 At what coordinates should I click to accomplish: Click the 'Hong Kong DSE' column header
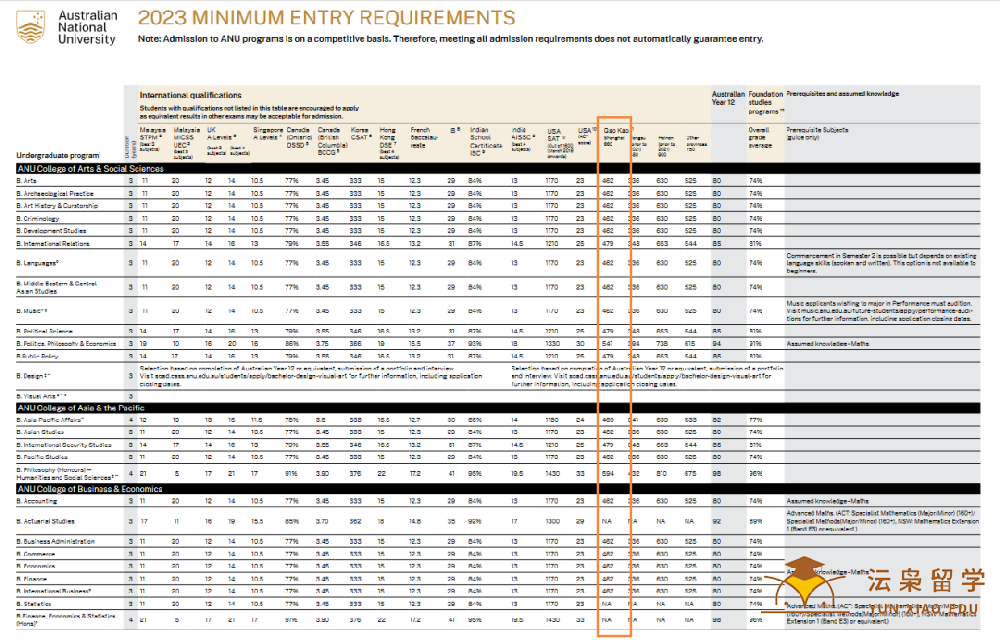[388, 142]
